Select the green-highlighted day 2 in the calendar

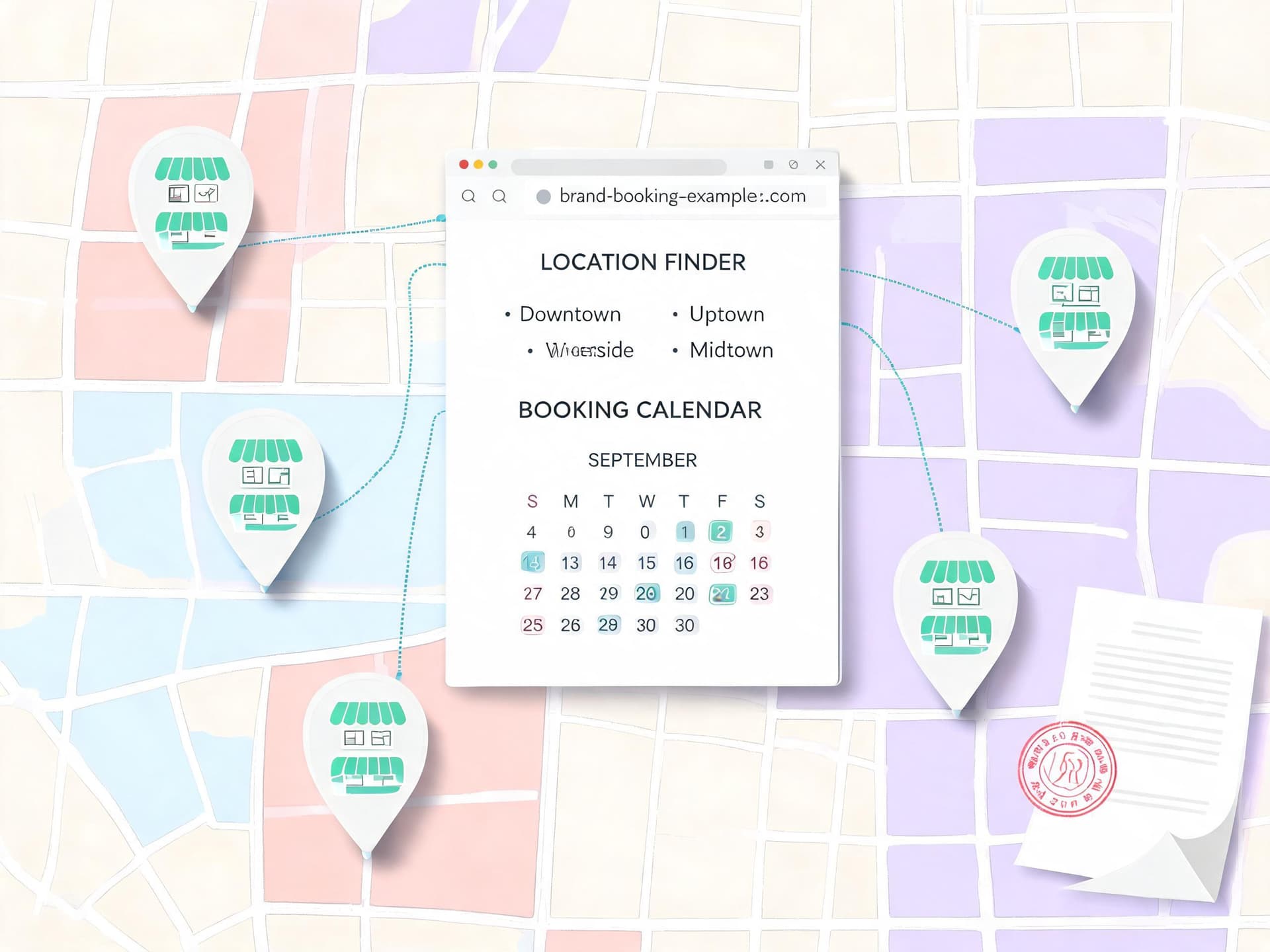click(721, 532)
